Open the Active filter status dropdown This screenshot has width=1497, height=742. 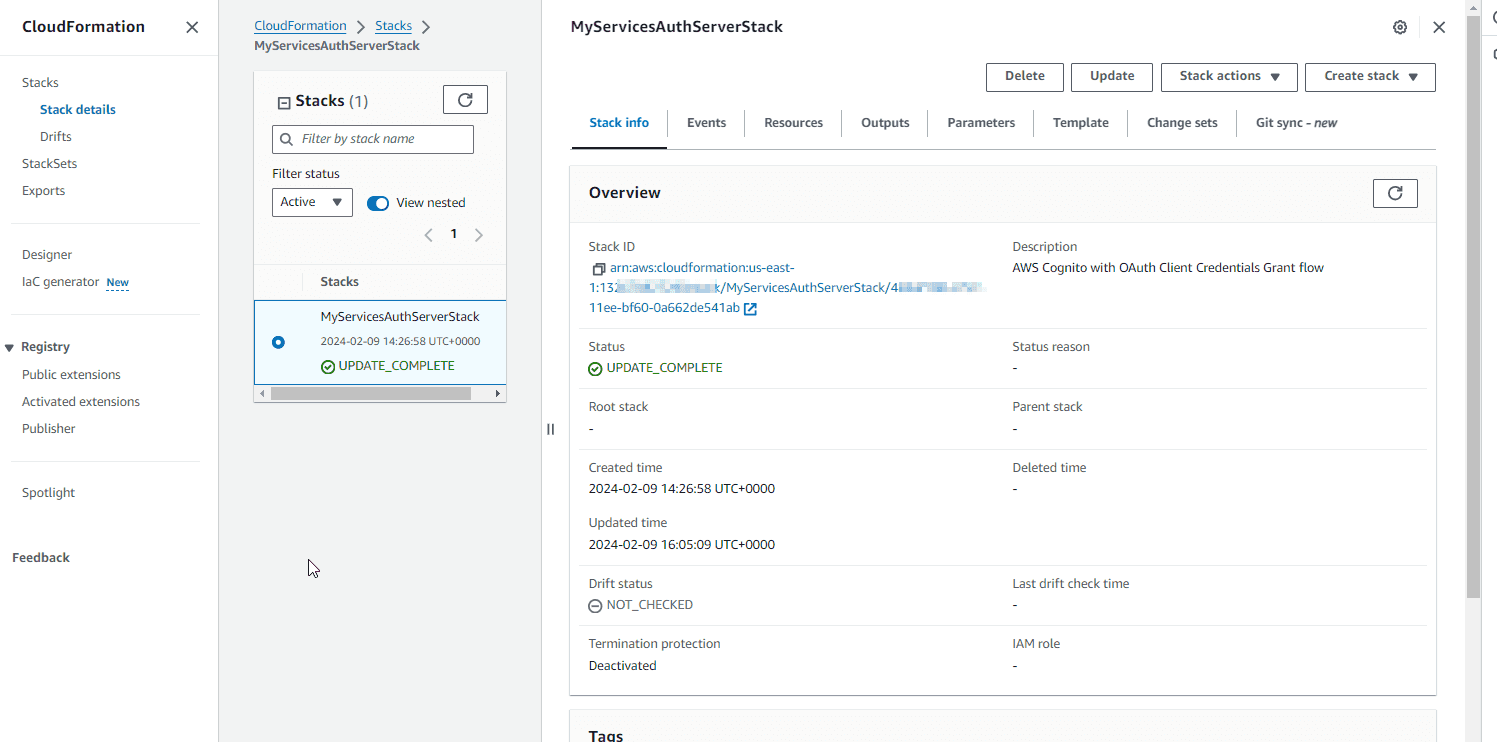[312, 202]
